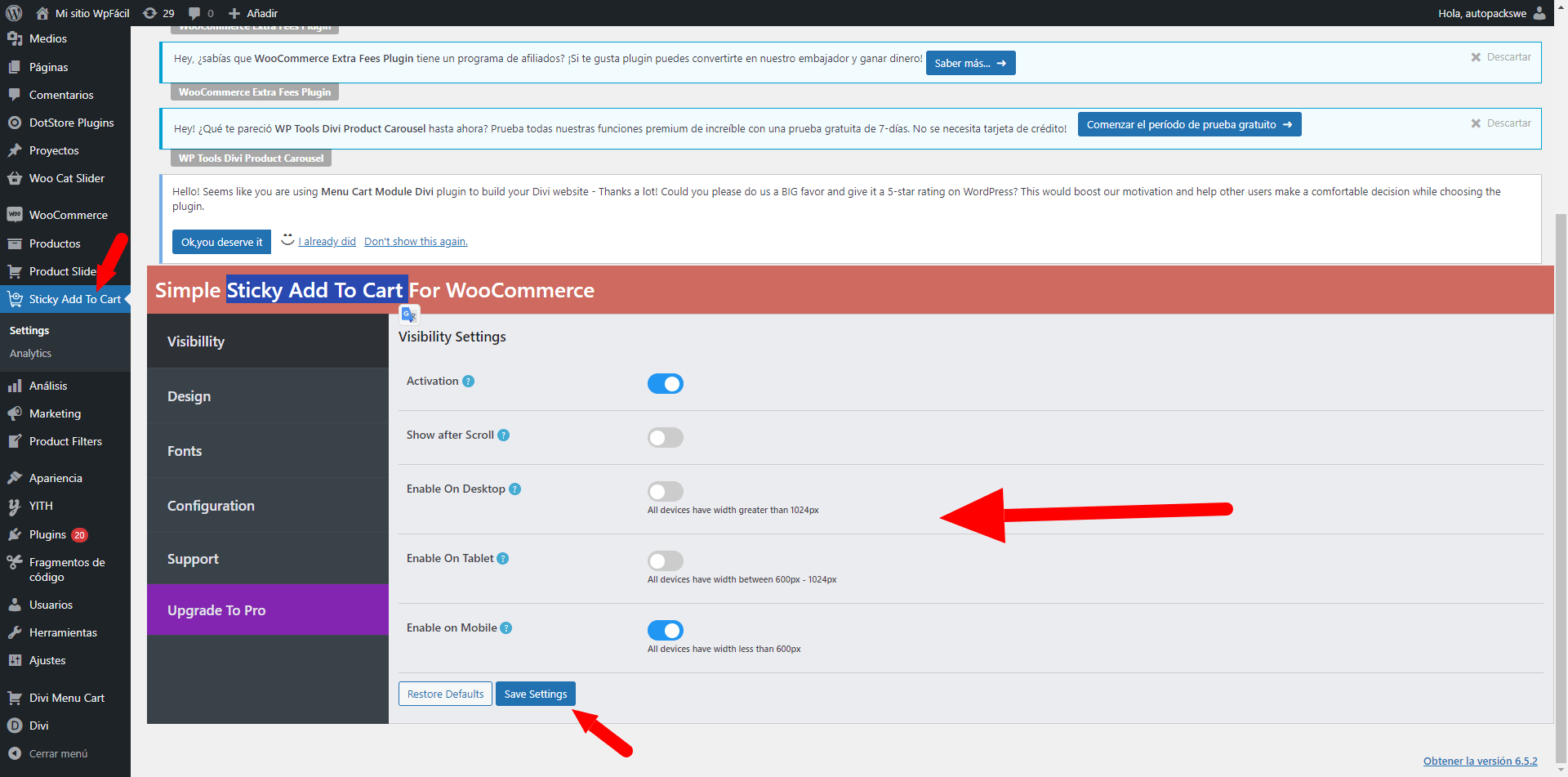Viewport: 1568px width, 777px height.
Task: Open the comments bubble icon in admin bar
Action: pos(194,13)
